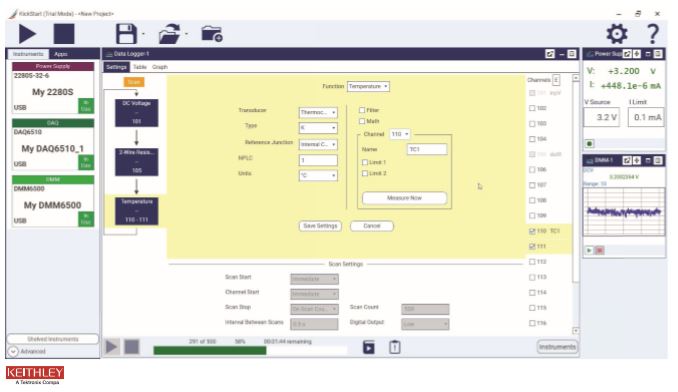678x392 pixels.
Task: Open the Transducer Thermocouple dropdown
Action: click(318, 112)
